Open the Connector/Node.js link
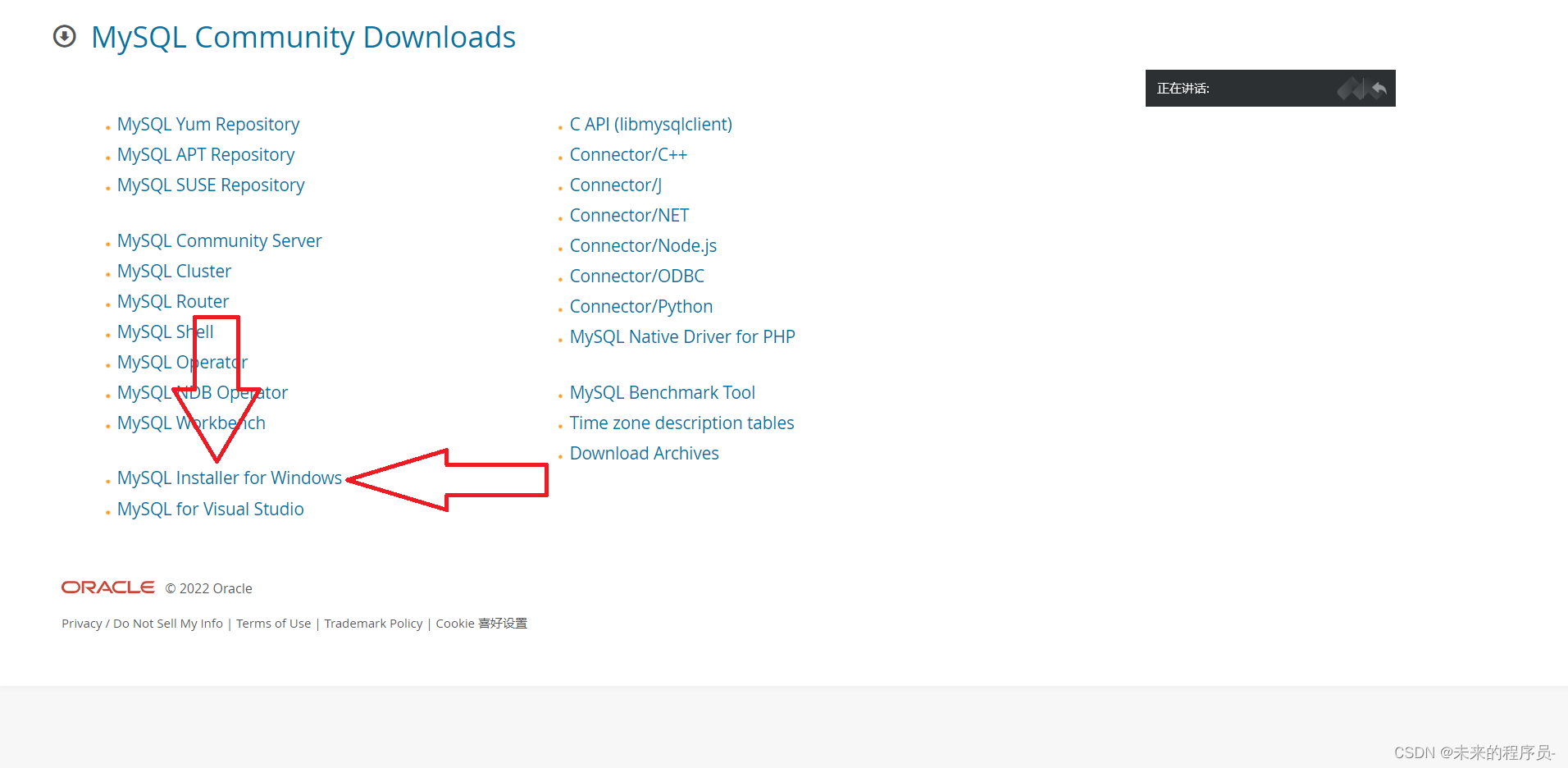The height and width of the screenshot is (768, 1568). [643, 245]
